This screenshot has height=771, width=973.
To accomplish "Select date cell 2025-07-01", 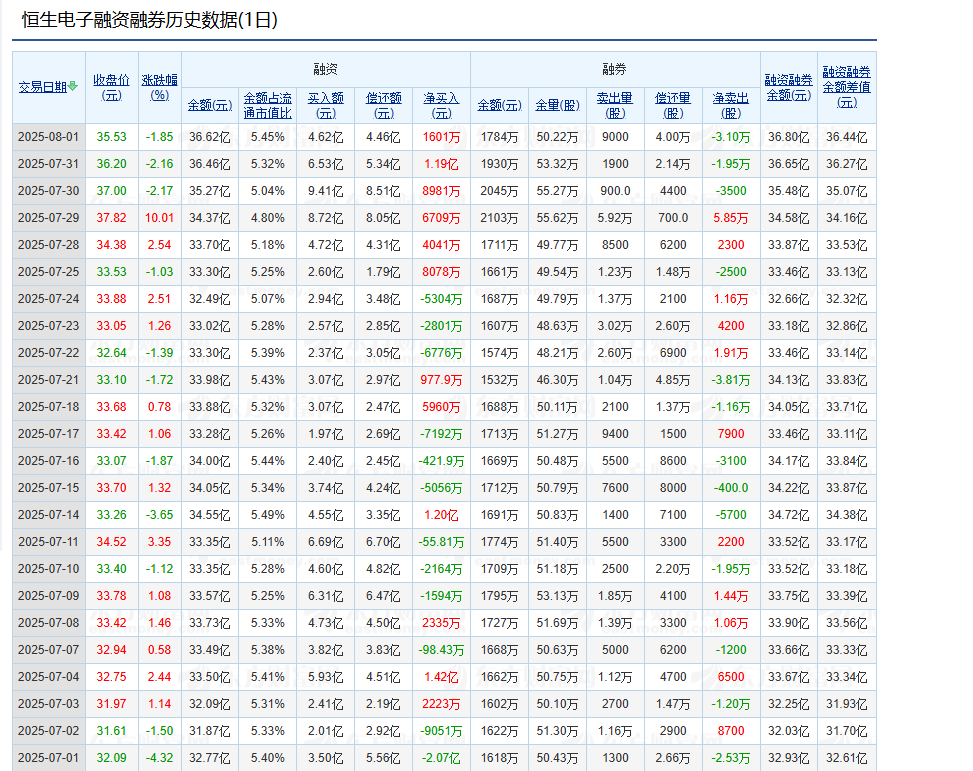I will pyautogui.click(x=49, y=758).
